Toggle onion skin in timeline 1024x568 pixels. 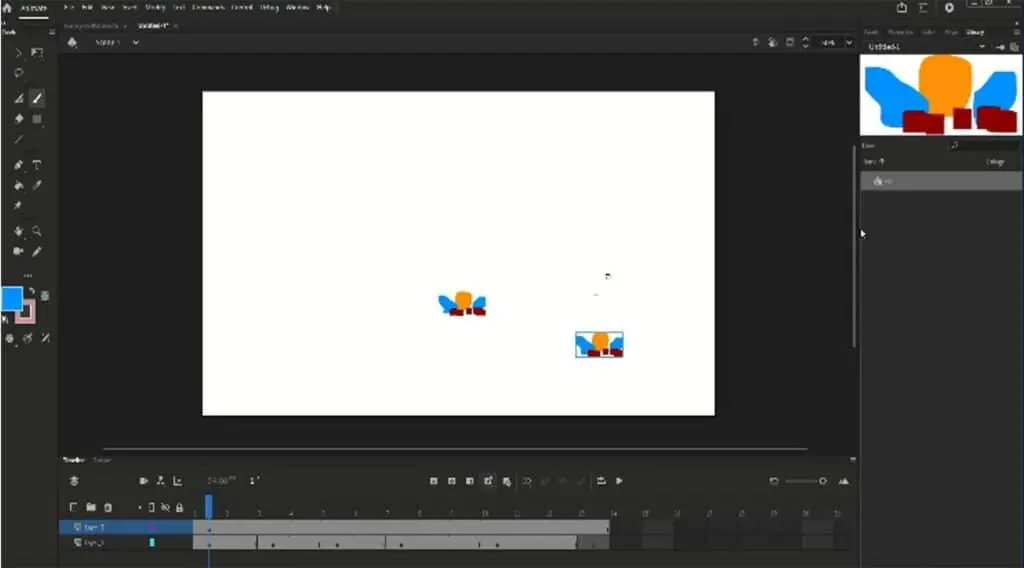coord(526,481)
